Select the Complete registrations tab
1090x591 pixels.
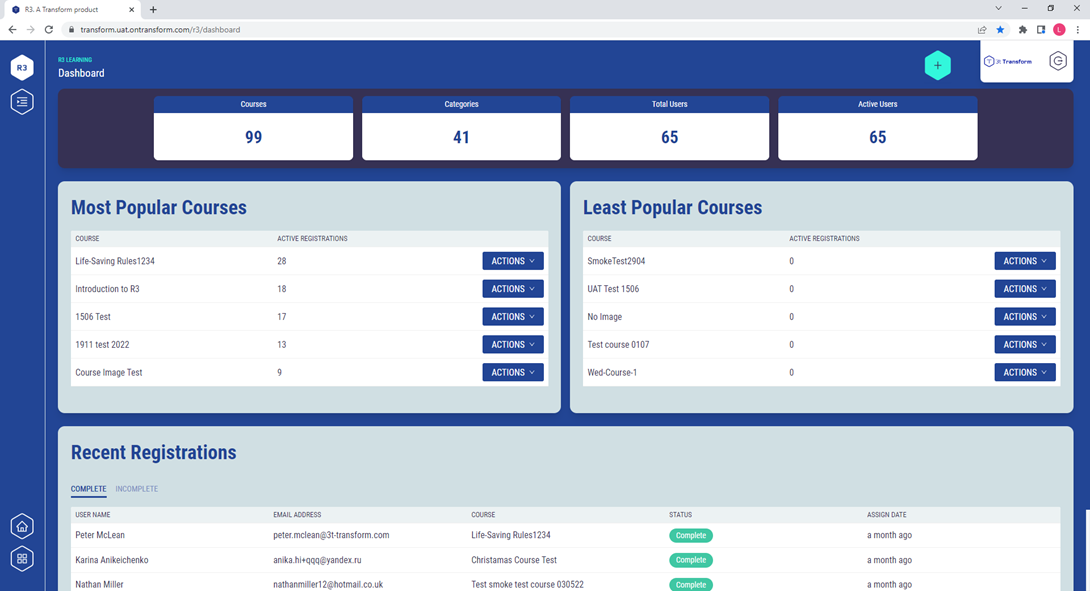[88, 489]
